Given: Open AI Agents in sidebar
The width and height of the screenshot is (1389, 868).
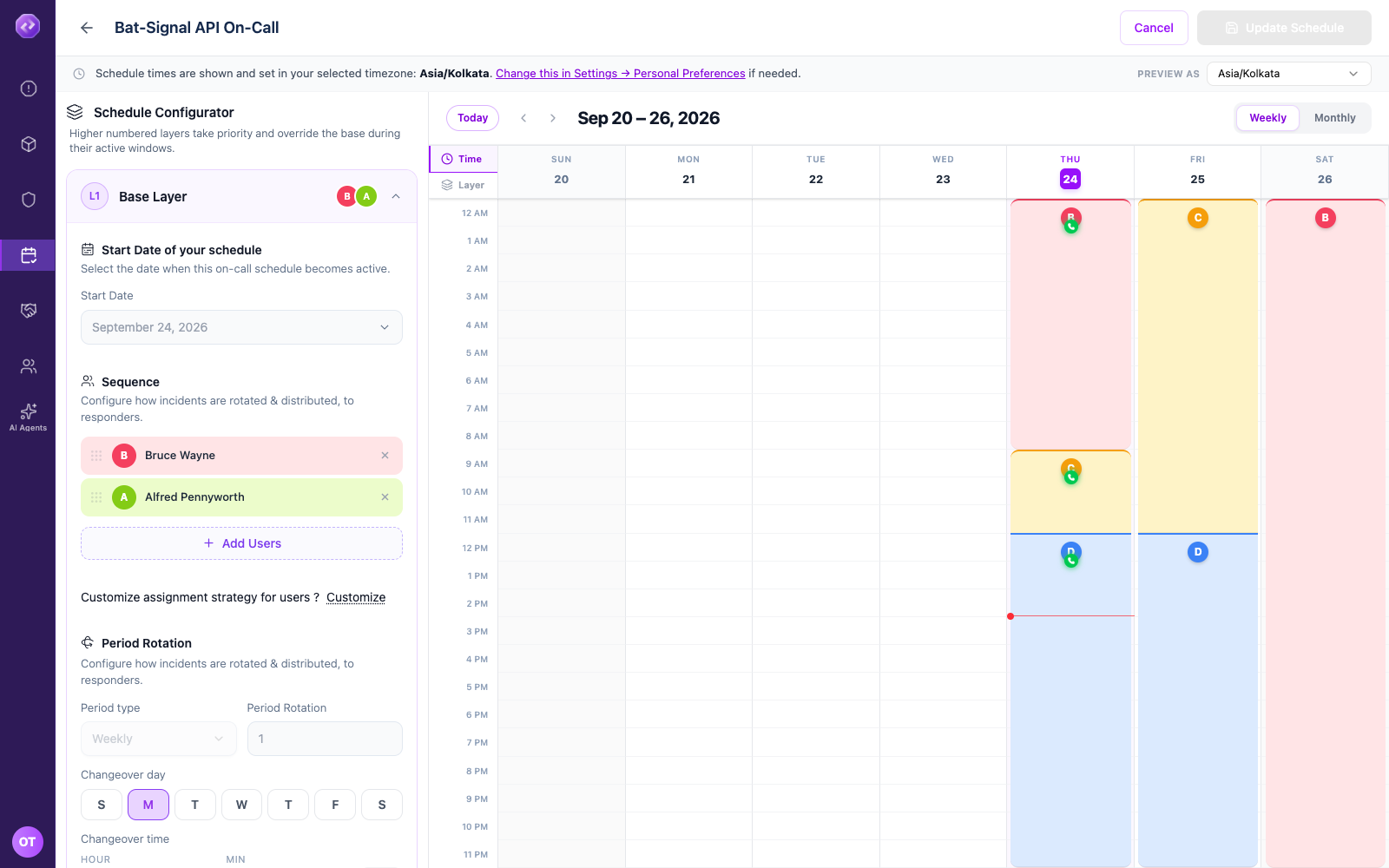Looking at the screenshot, I should (x=29, y=417).
